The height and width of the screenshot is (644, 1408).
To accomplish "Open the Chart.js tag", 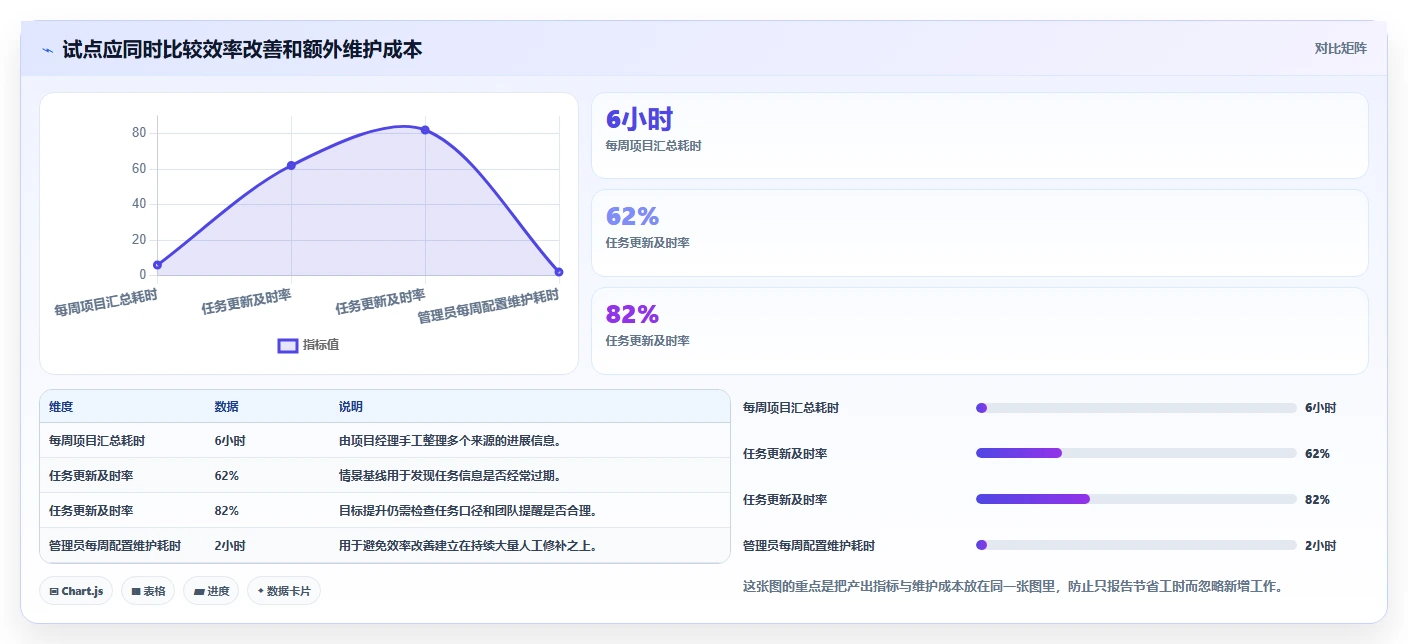I will point(76,591).
